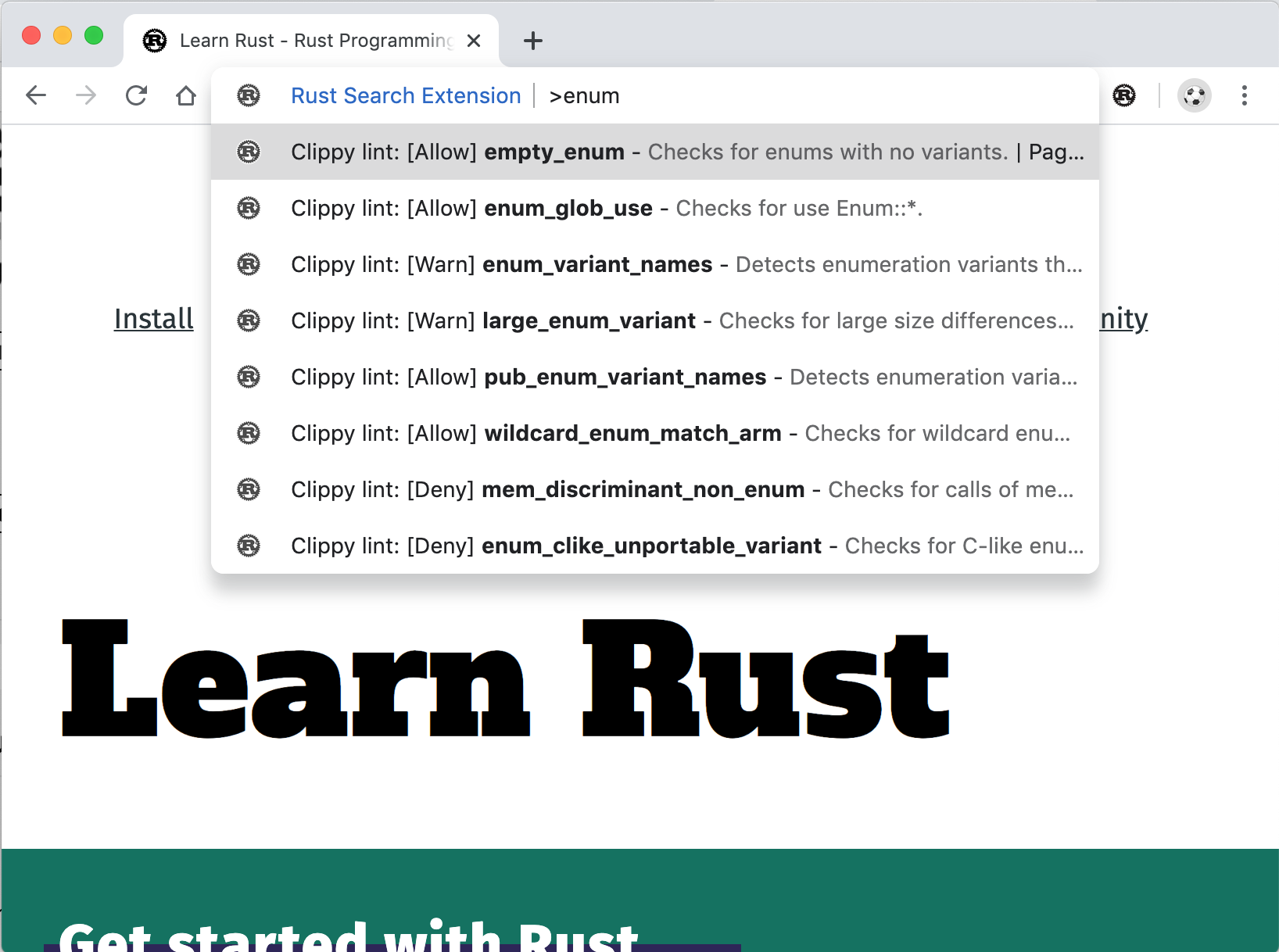This screenshot has width=1279, height=952.
Task: Click the Rust icon beside enum_glob_use
Action: [x=249, y=208]
